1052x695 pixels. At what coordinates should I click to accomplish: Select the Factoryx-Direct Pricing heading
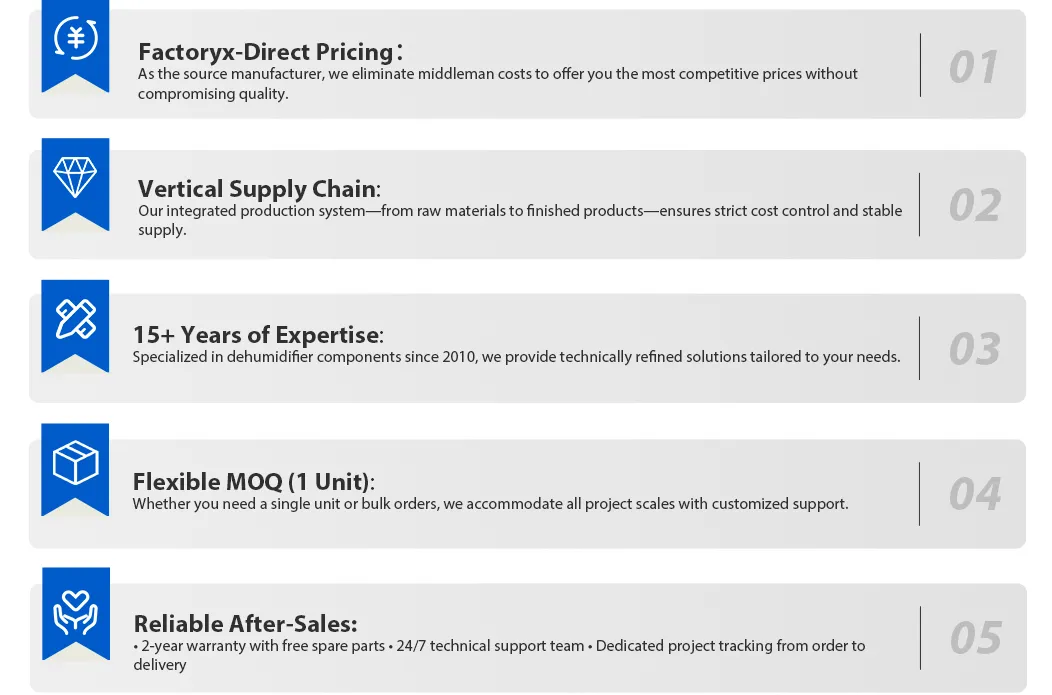(x=270, y=52)
